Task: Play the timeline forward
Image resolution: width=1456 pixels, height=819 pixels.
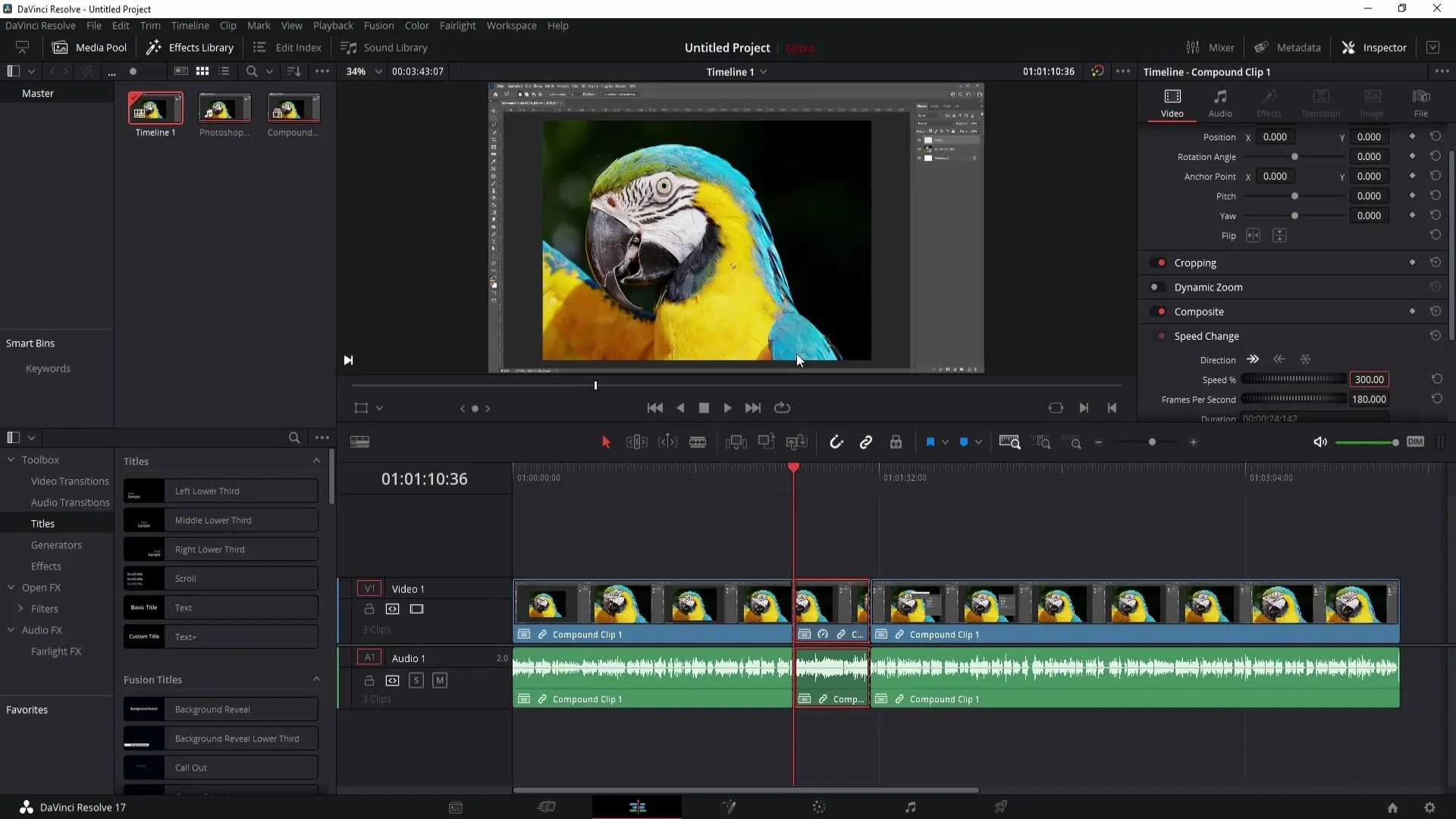Action: pyautogui.click(x=727, y=408)
